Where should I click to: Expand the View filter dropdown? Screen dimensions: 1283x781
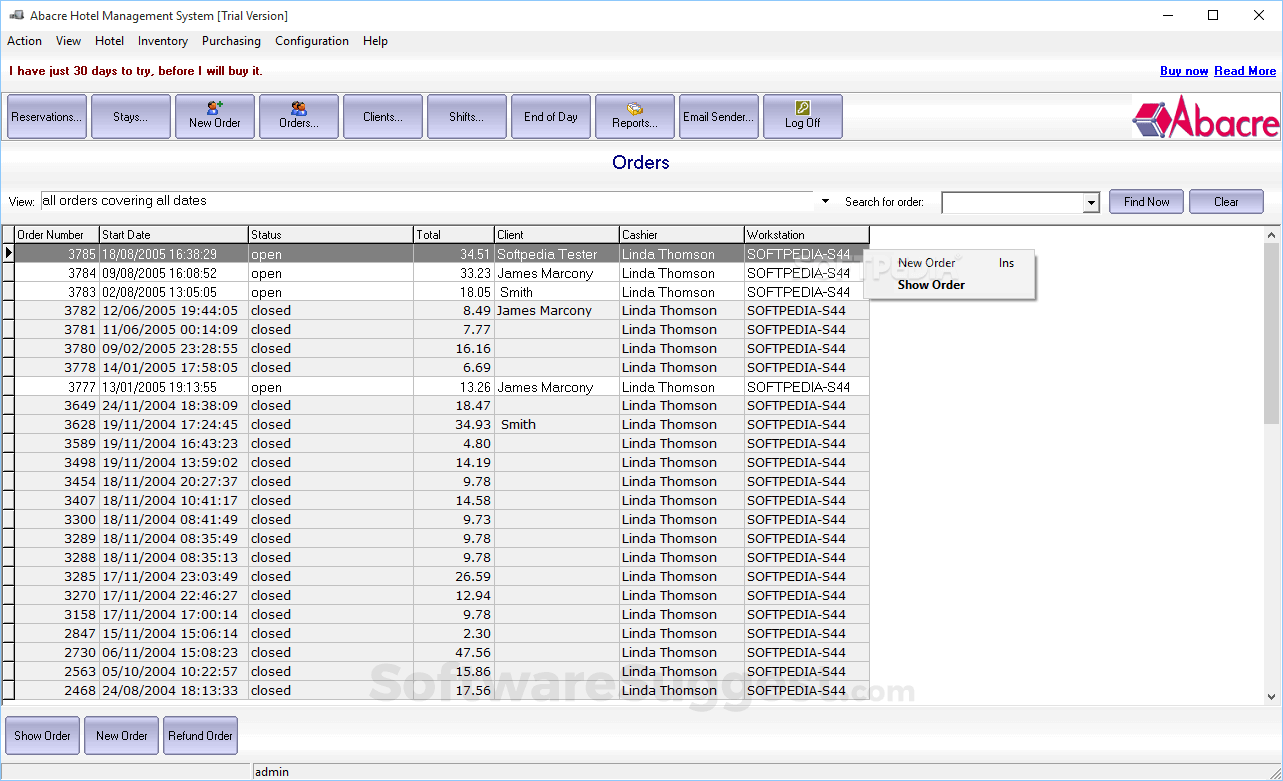pos(823,200)
